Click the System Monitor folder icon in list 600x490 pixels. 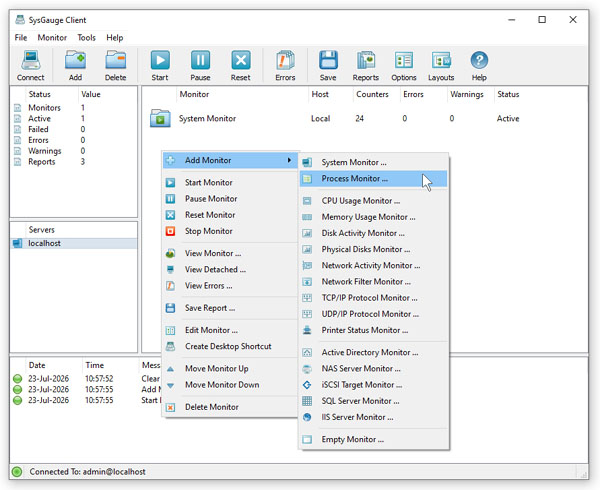tap(160, 118)
